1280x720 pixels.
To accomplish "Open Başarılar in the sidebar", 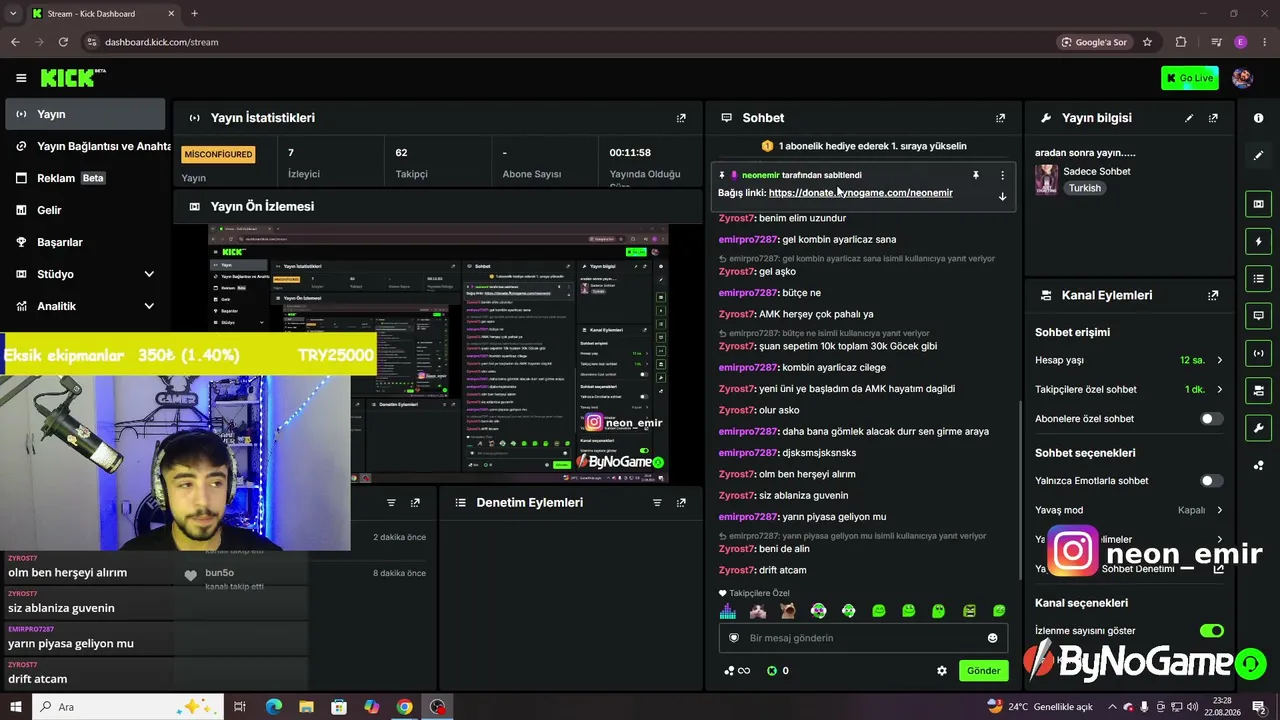I will coord(85,242).
